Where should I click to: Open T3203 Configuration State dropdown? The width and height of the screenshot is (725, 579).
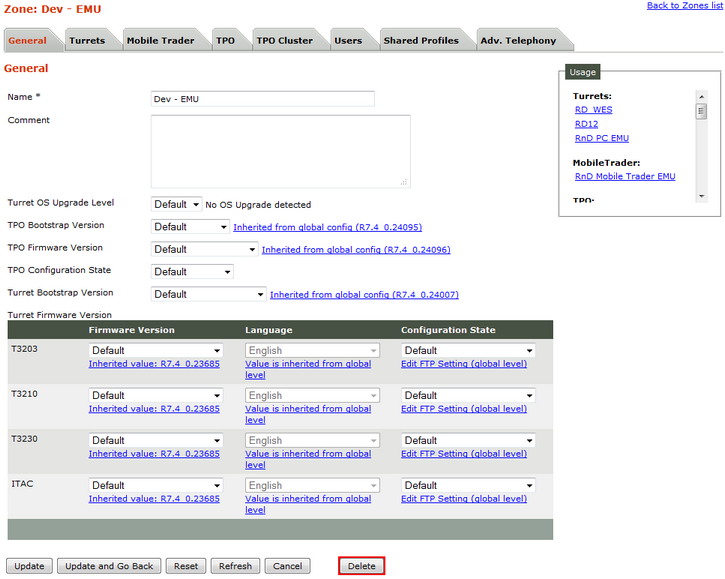[x=468, y=351]
